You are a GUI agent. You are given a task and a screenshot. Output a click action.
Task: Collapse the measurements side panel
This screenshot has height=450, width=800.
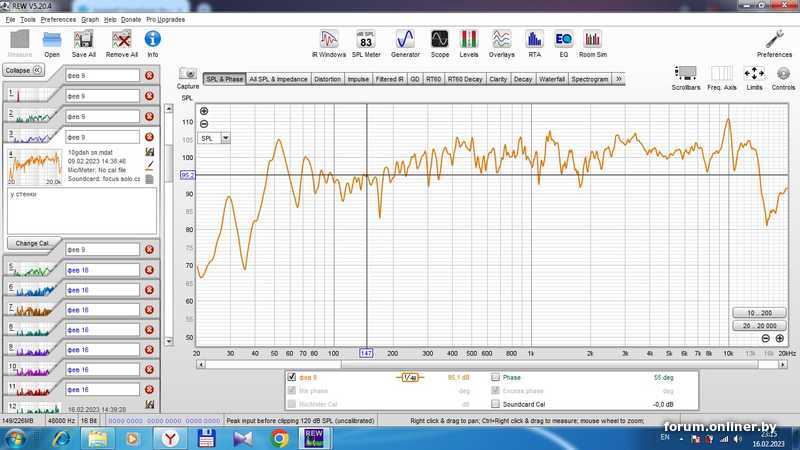click(24, 71)
